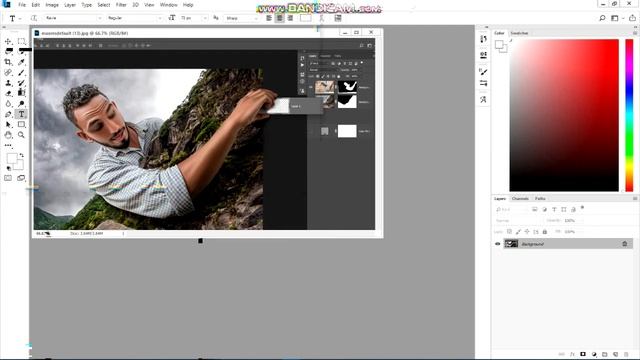Open the layer filter kind dropdown
The image size is (640, 360).
point(511,209)
